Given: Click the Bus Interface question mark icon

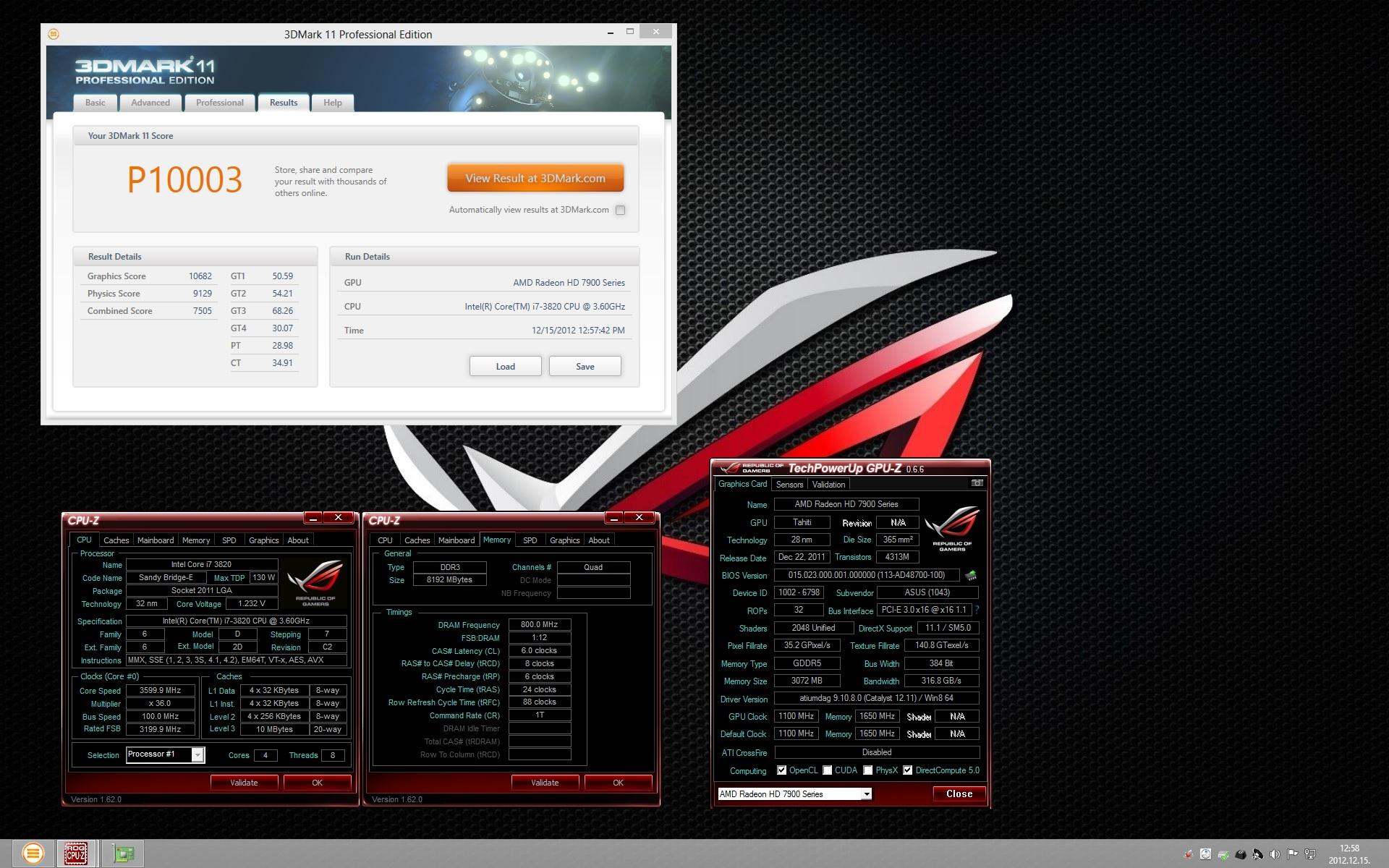Looking at the screenshot, I should 977,610.
